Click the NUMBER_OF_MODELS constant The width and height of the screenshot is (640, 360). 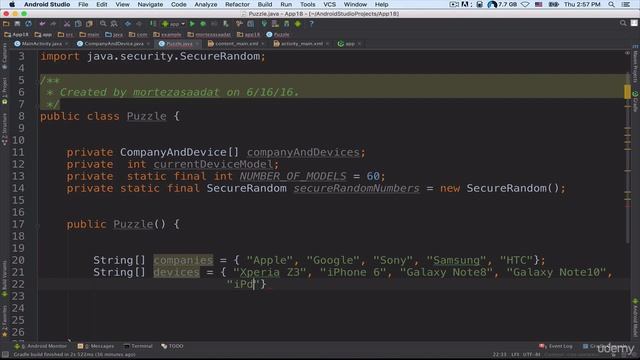tap(293, 176)
